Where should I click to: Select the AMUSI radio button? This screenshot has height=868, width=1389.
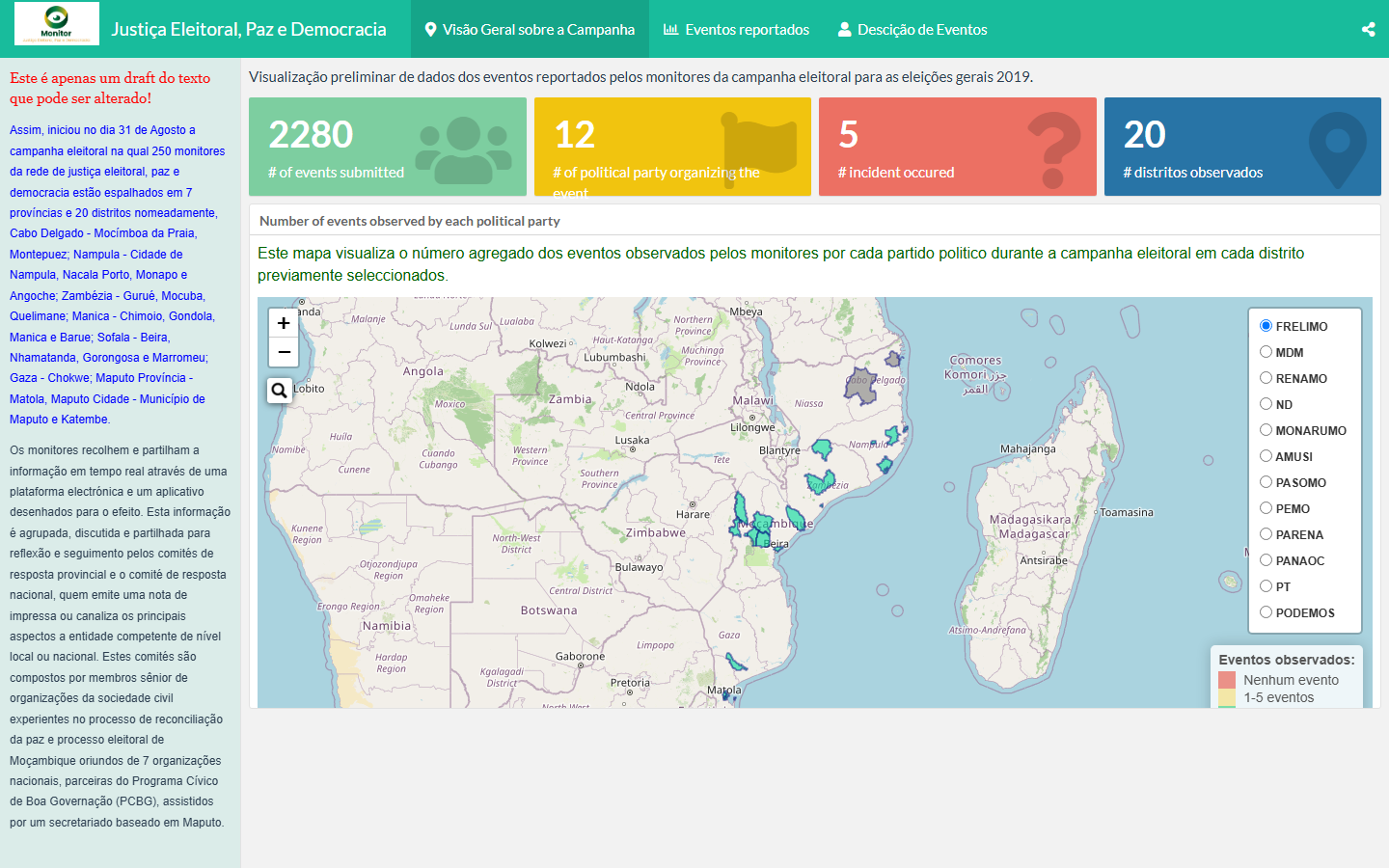[1266, 456]
